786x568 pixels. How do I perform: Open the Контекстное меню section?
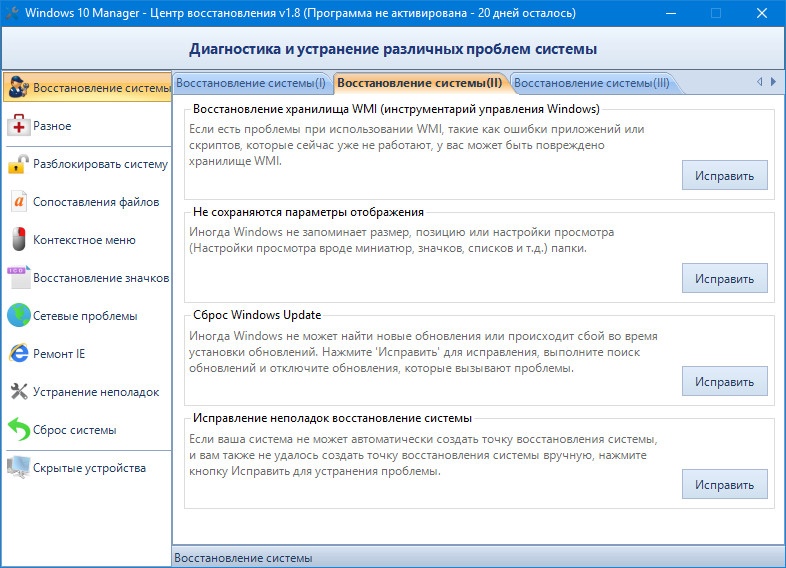tap(84, 240)
